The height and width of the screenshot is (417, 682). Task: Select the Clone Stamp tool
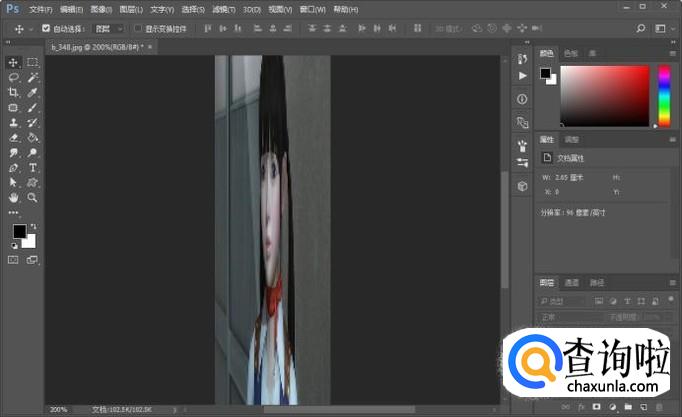pyautogui.click(x=13, y=123)
